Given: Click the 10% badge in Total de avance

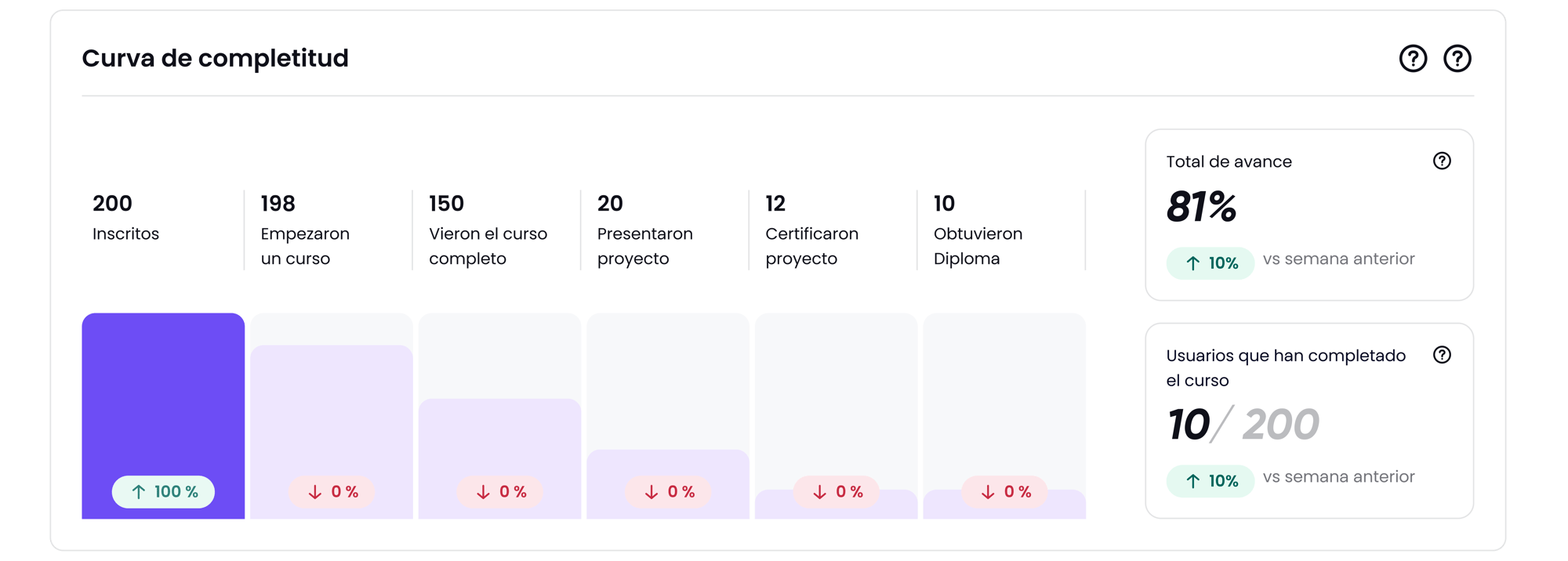Looking at the screenshot, I should coord(1210,263).
